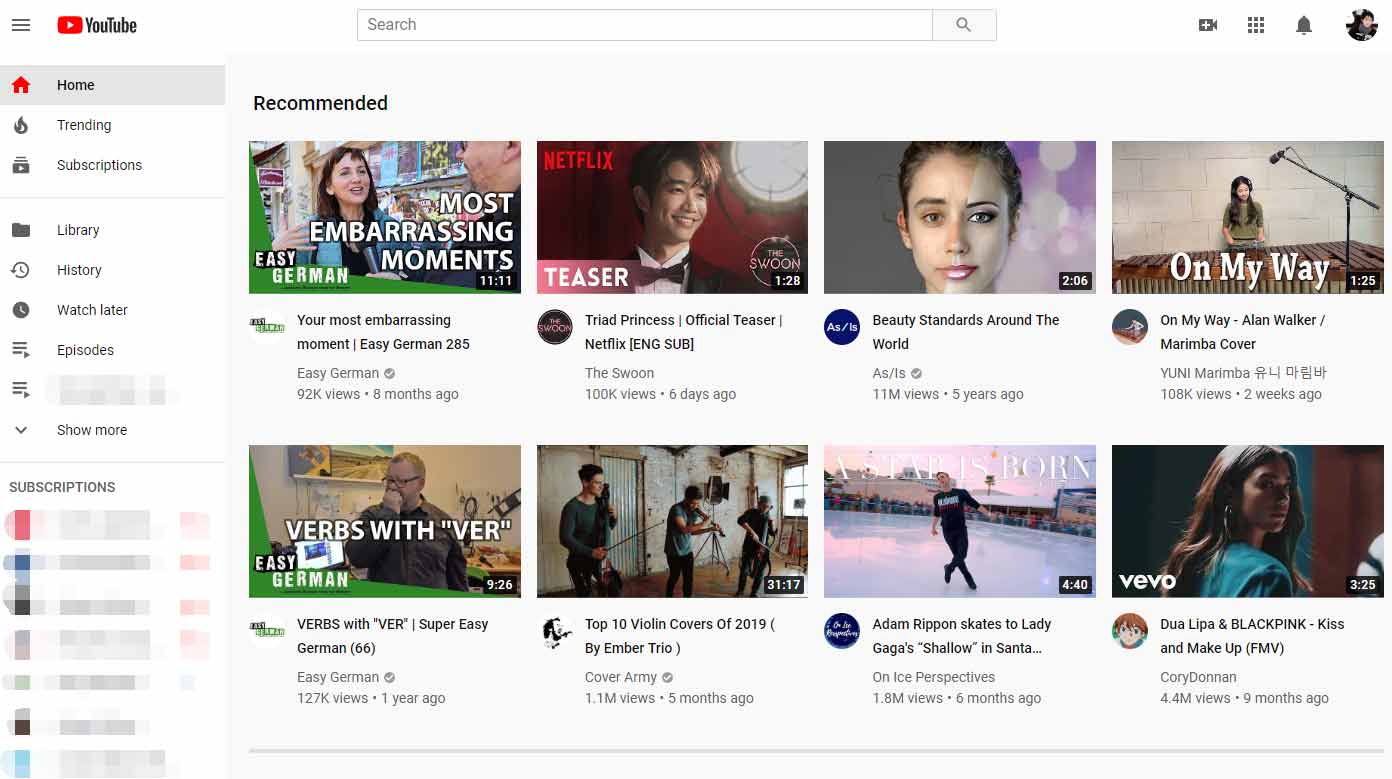Open the As/Is channel avatar

click(842, 327)
